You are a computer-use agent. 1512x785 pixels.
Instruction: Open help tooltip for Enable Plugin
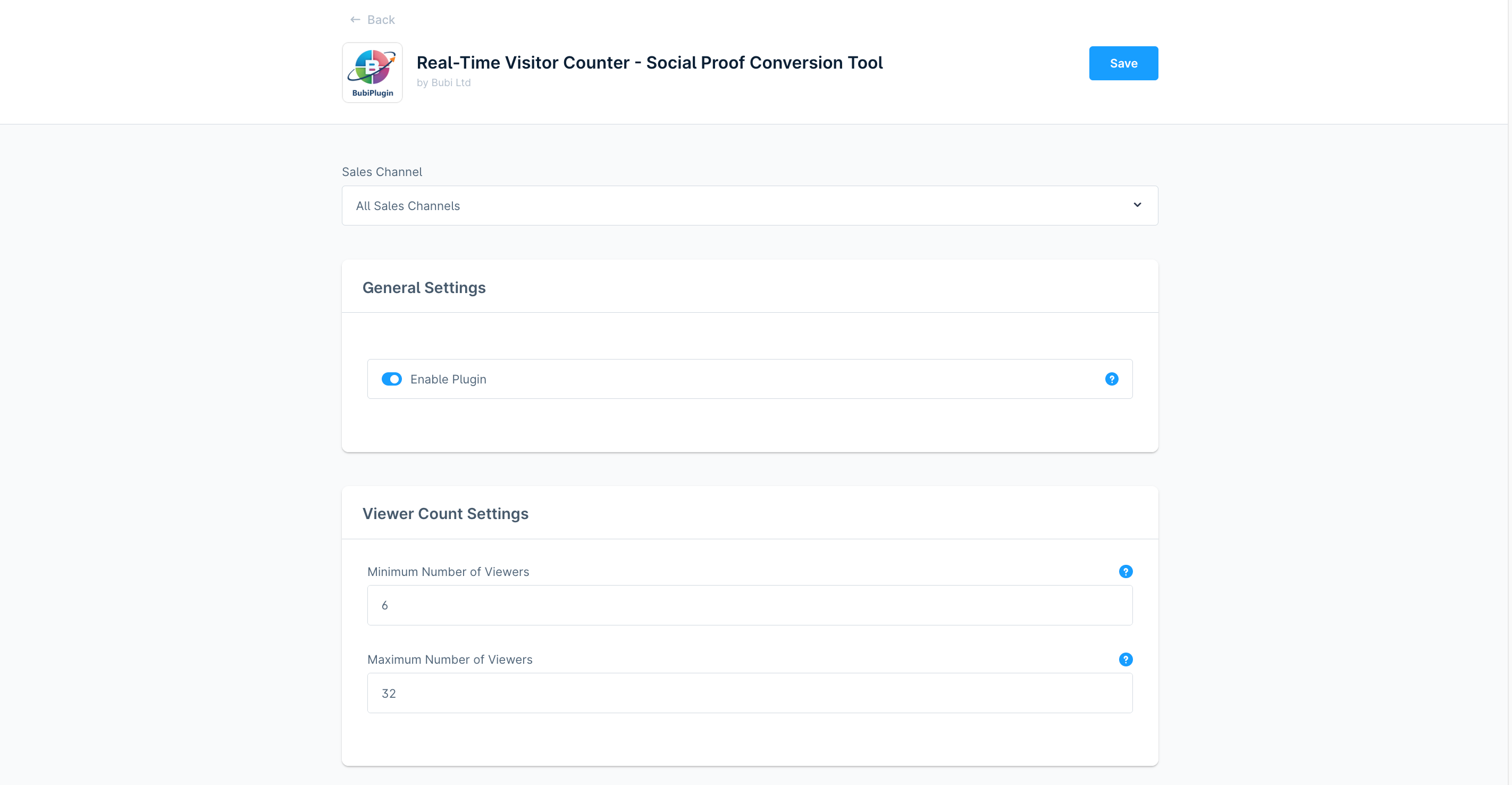click(1111, 379)
